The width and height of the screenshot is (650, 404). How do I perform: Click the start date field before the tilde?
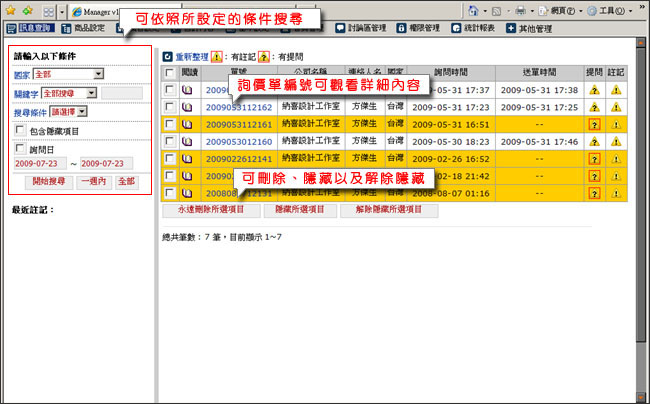(40, 164)
